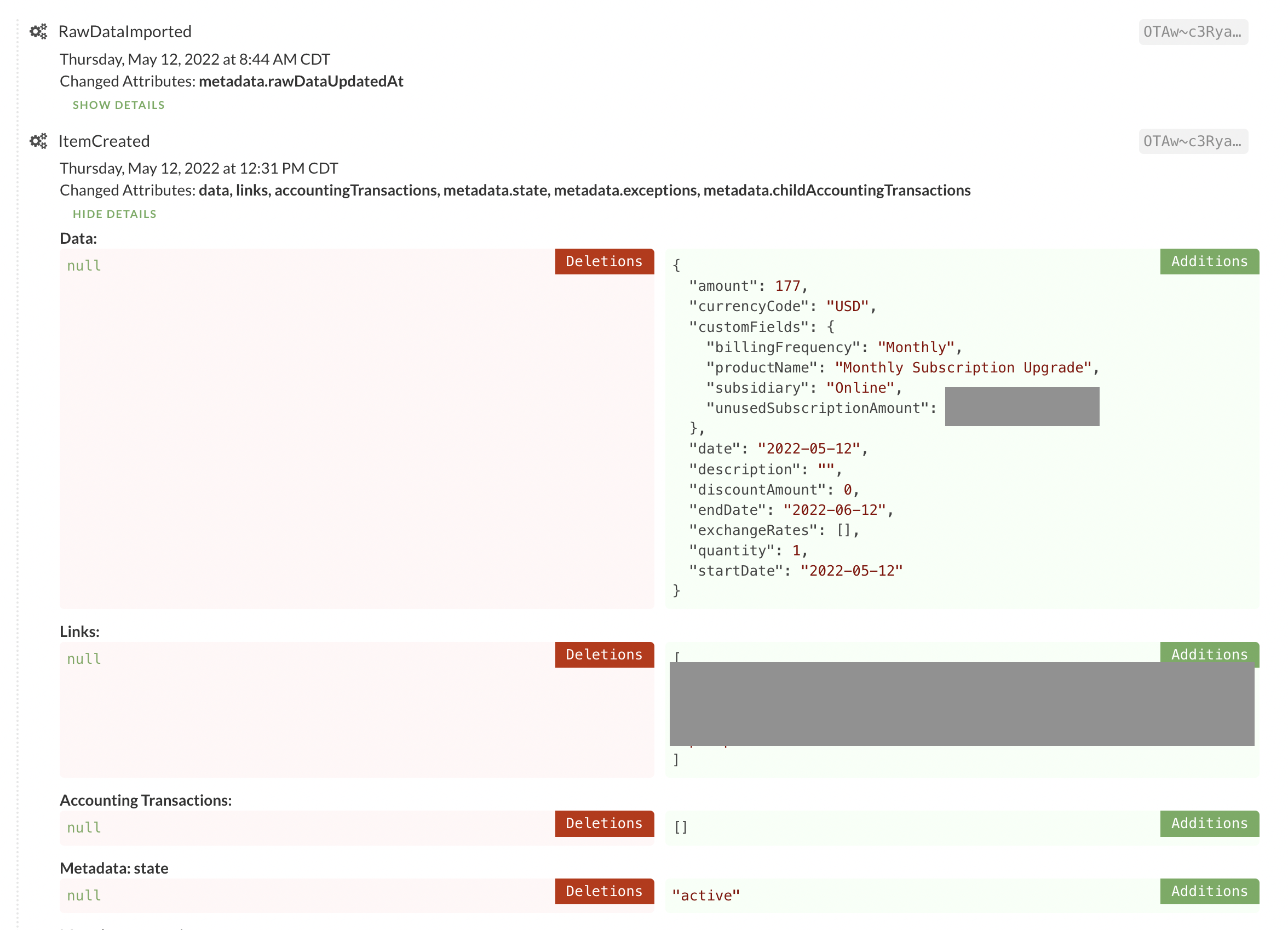The image size is (1288, 930).
Task: Click Deletions label under Accounting Transactions
Action: [603, 823]
